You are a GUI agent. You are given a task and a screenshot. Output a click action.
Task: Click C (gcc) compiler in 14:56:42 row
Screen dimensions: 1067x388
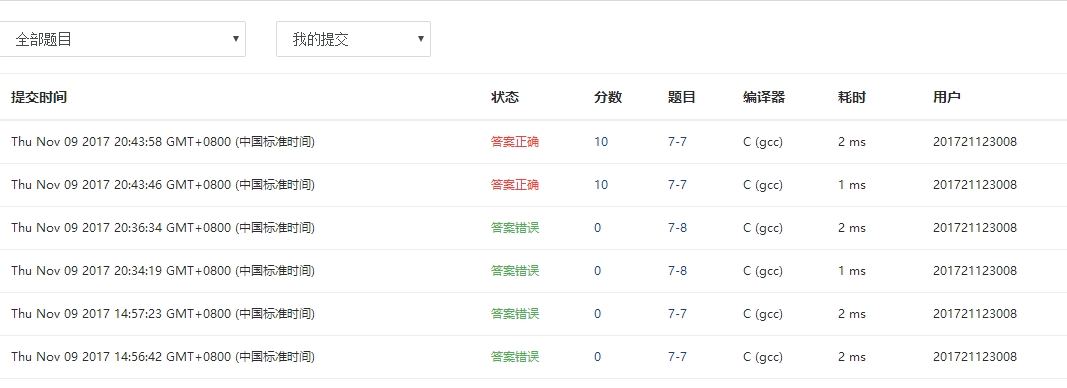pyautogui.click(x=763, y=357)
